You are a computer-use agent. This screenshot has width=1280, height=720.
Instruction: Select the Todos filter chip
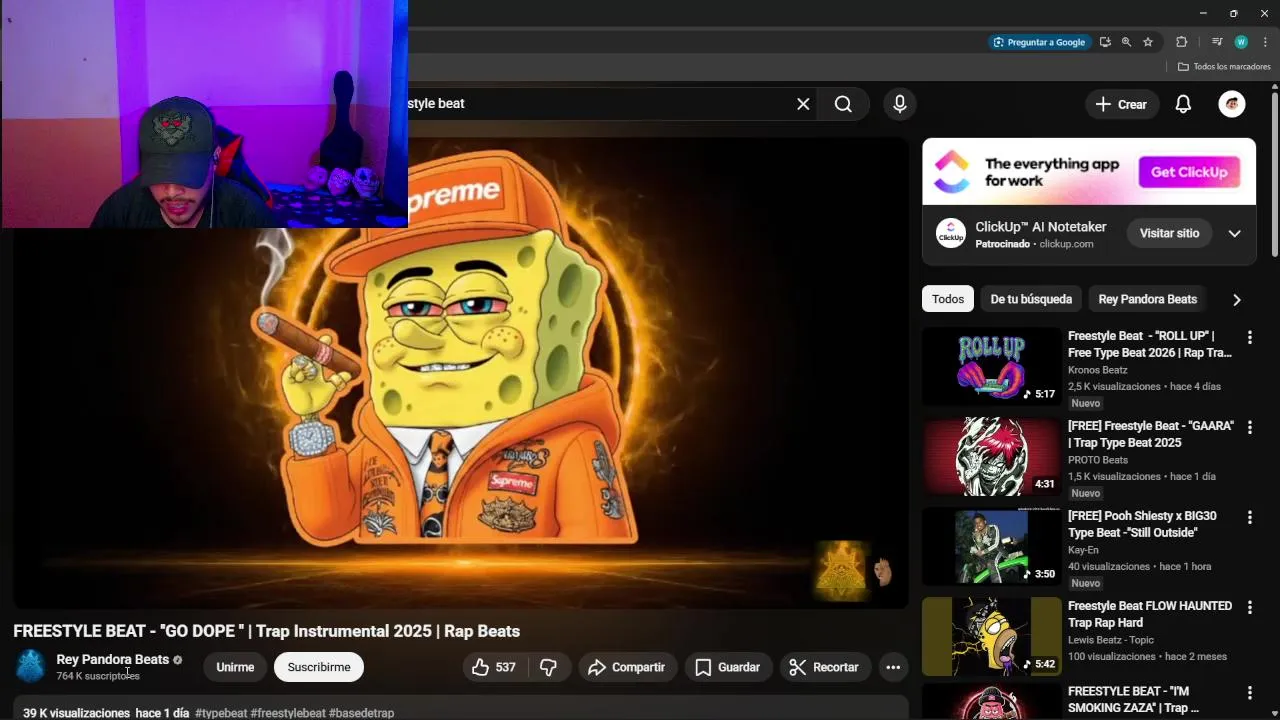point(948,299)
